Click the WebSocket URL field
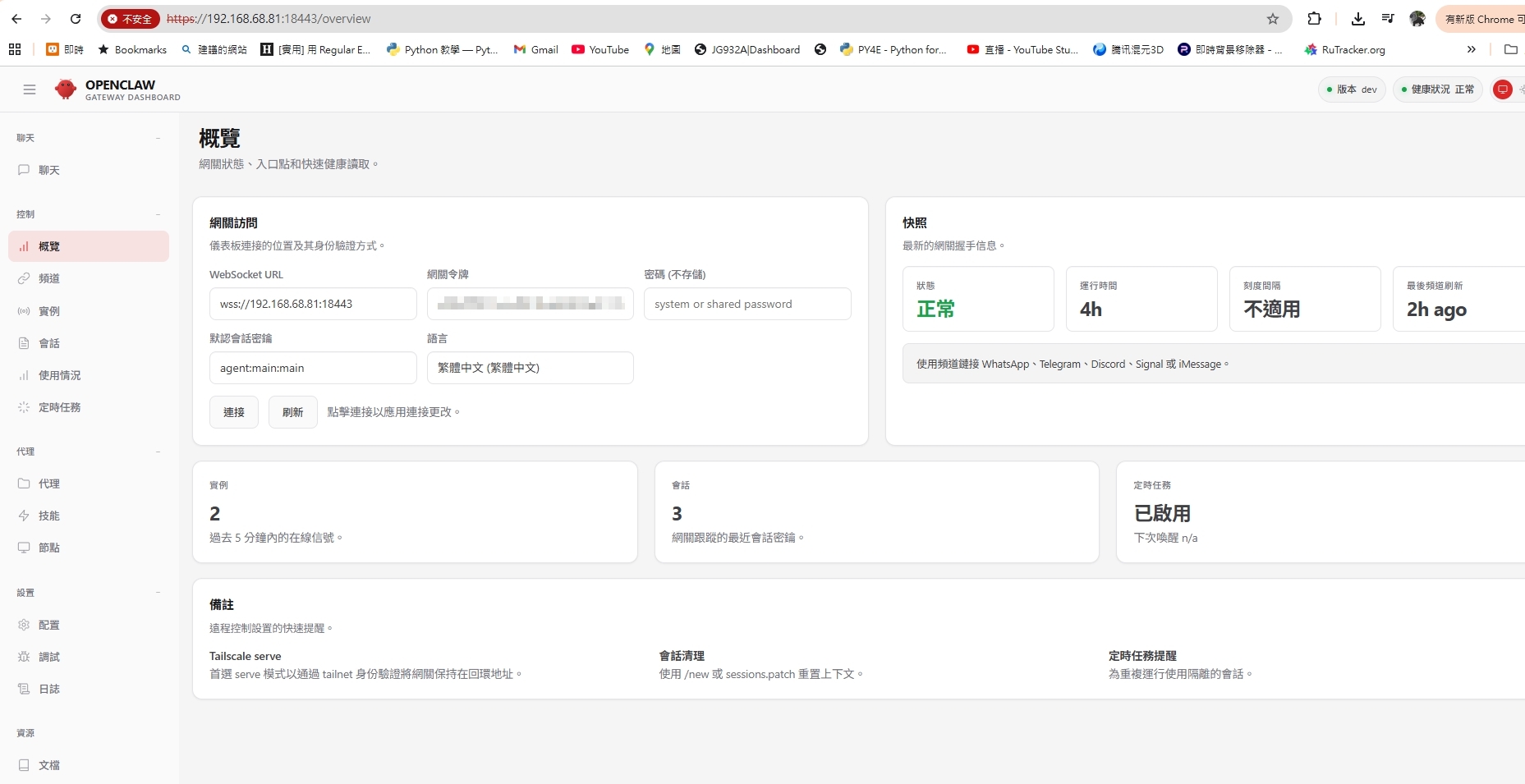1525x784 pixels. [x=312, y=304]
